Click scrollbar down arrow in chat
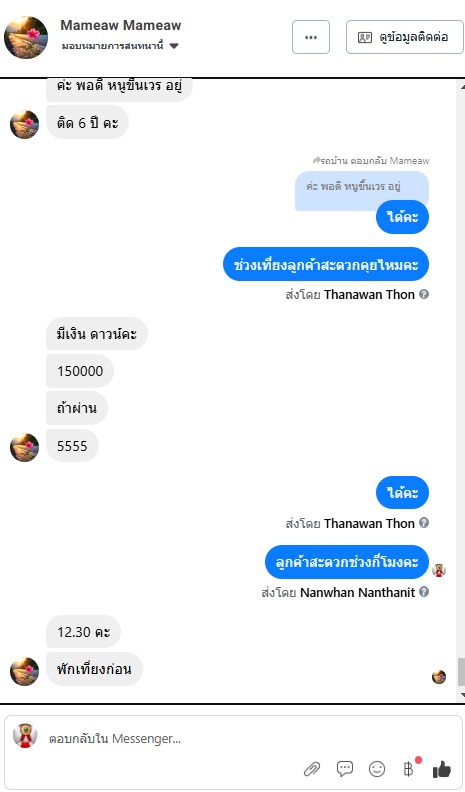The image size is (465, 792). click(x=461, y=696)
